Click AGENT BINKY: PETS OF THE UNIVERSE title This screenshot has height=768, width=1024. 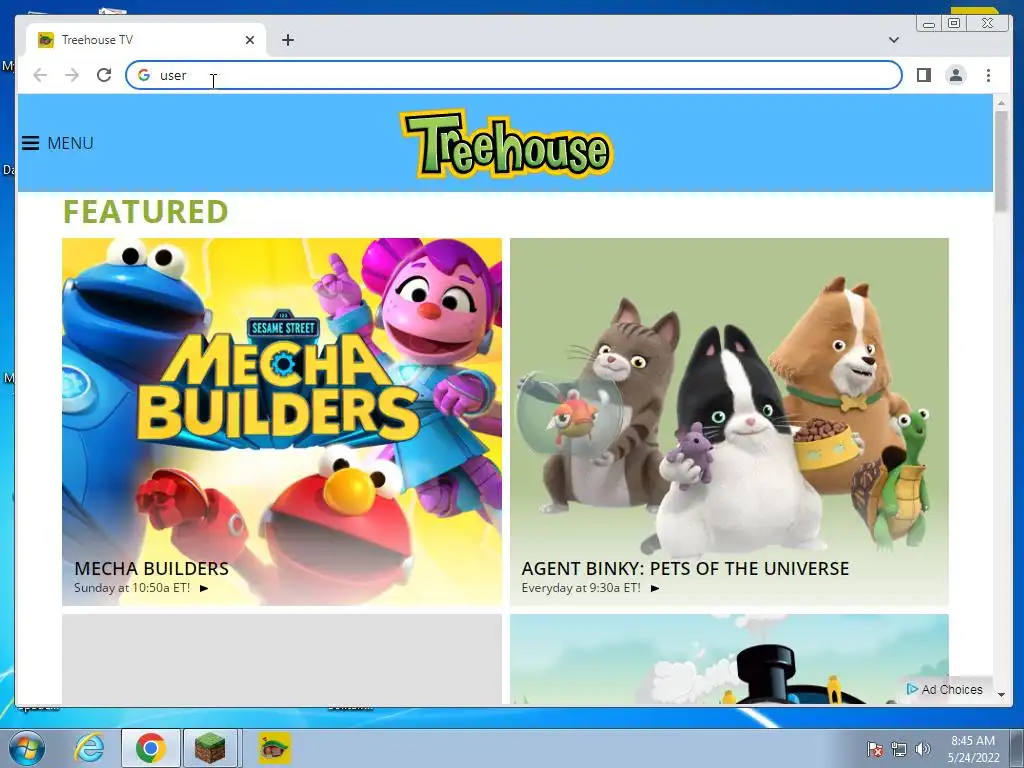pos(685,568)
